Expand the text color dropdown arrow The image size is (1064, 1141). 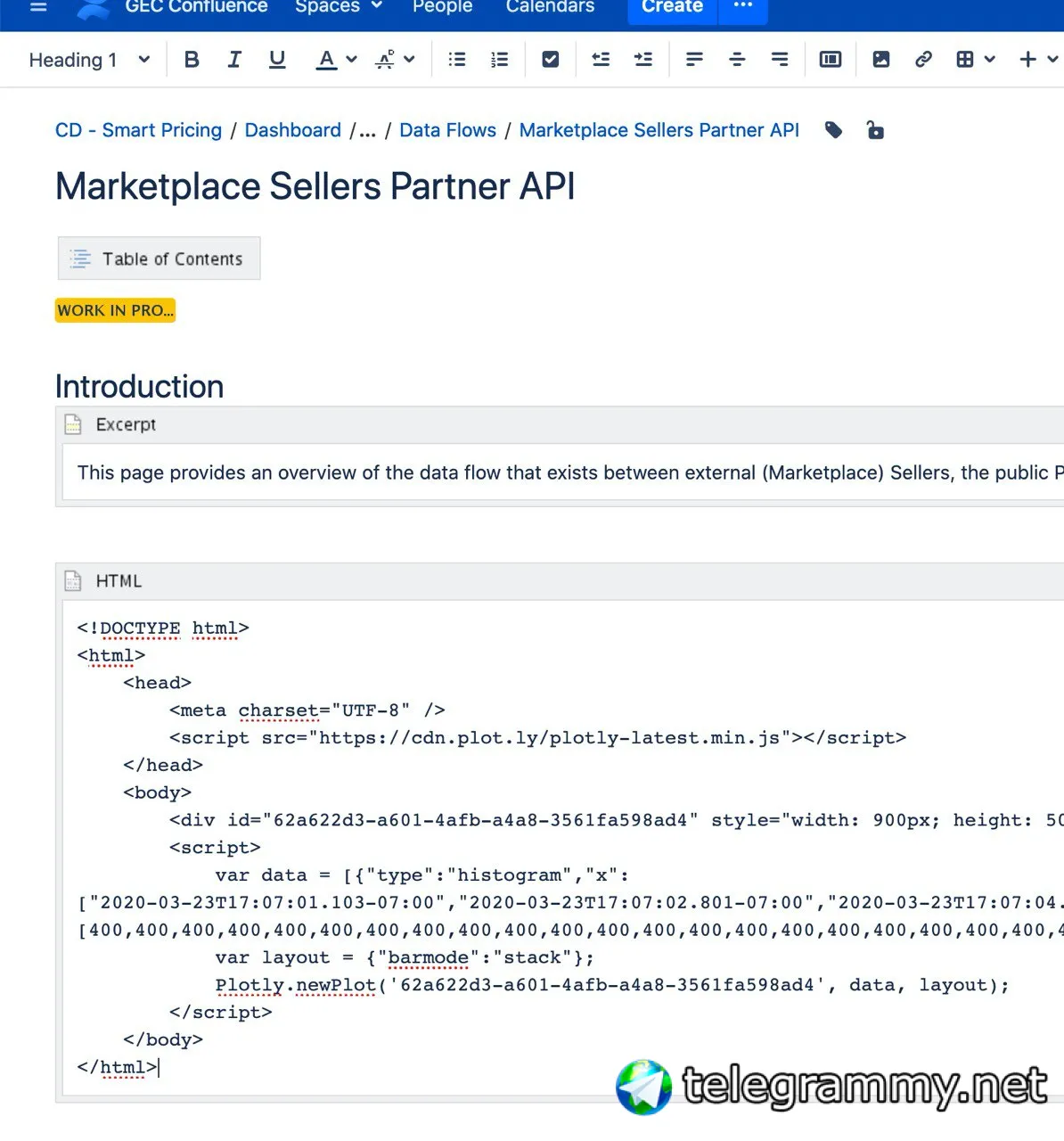coord(352,60)
